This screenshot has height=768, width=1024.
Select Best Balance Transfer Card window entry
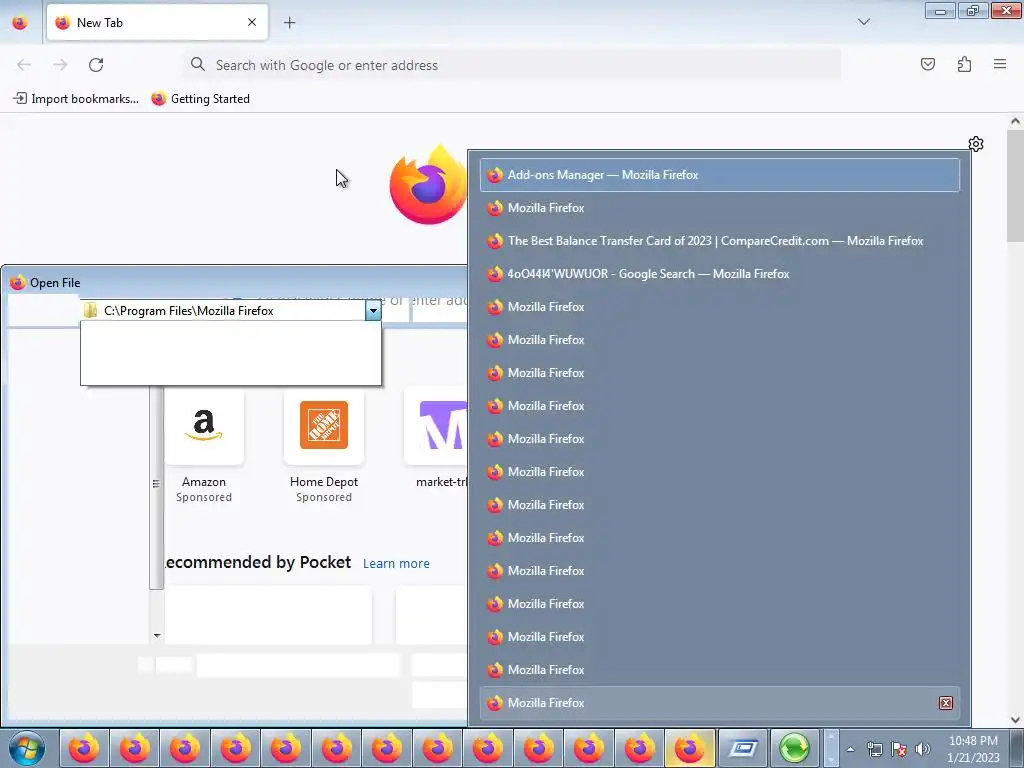(720, 241)
